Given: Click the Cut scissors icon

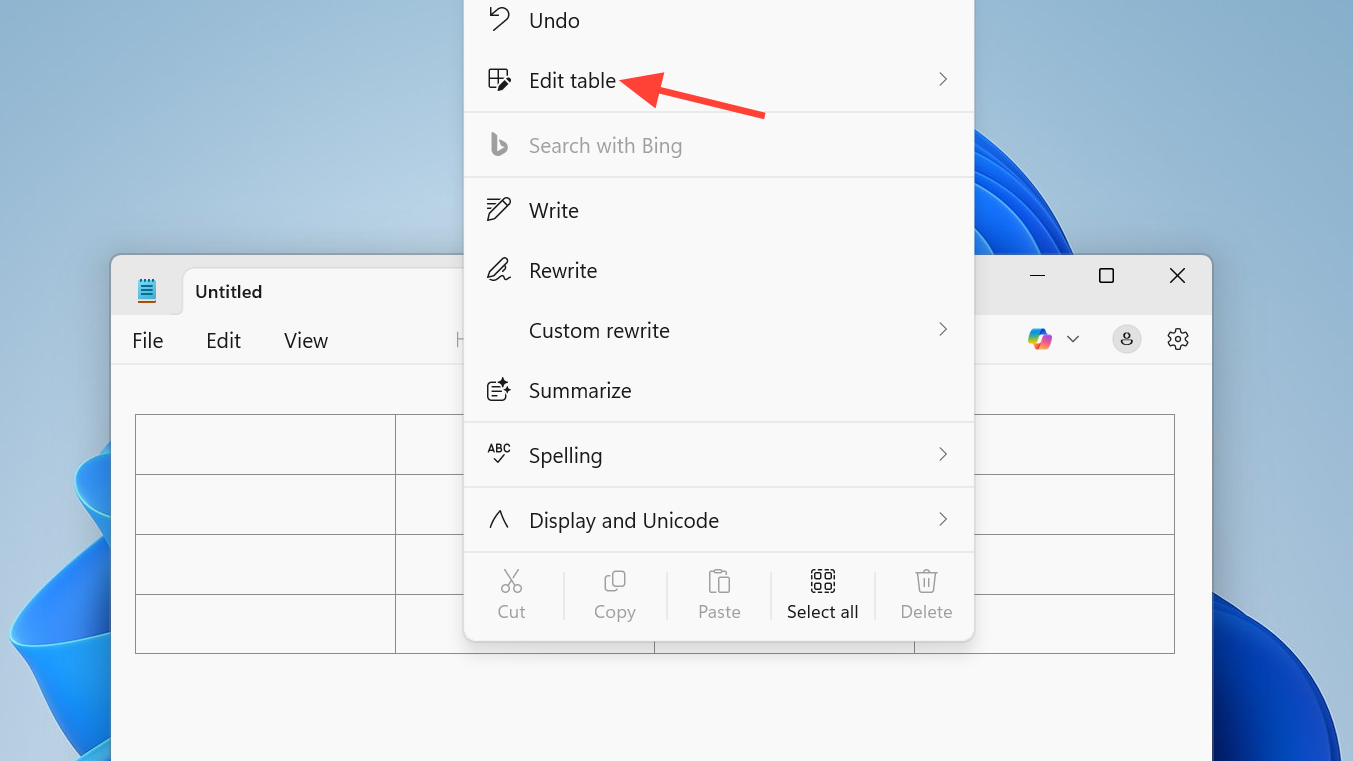Looking at the screenshot, I should click(511, 582).
